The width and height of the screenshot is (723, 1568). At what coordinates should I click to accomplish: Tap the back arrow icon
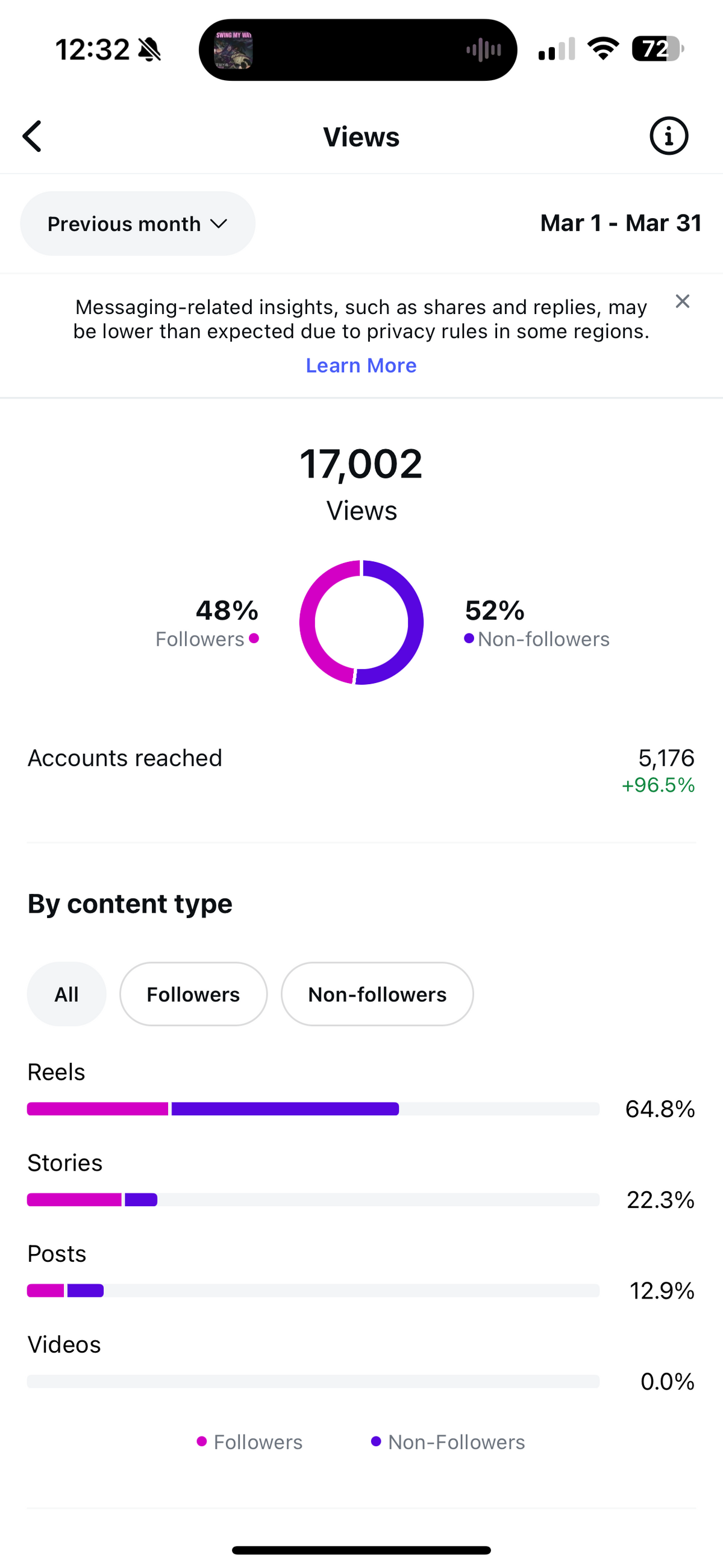33,136
